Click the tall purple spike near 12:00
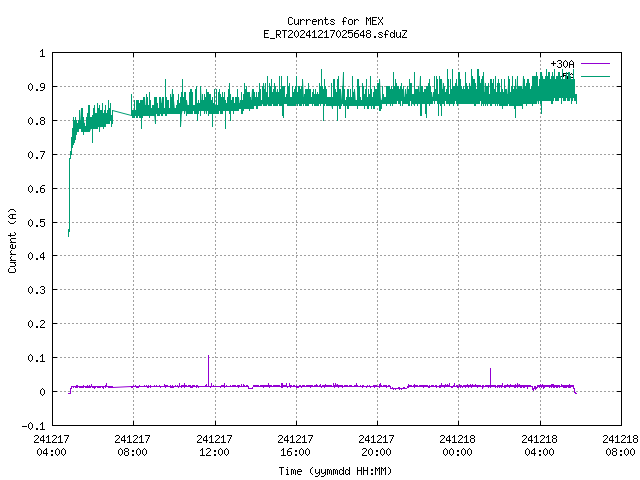 [209, 369]
